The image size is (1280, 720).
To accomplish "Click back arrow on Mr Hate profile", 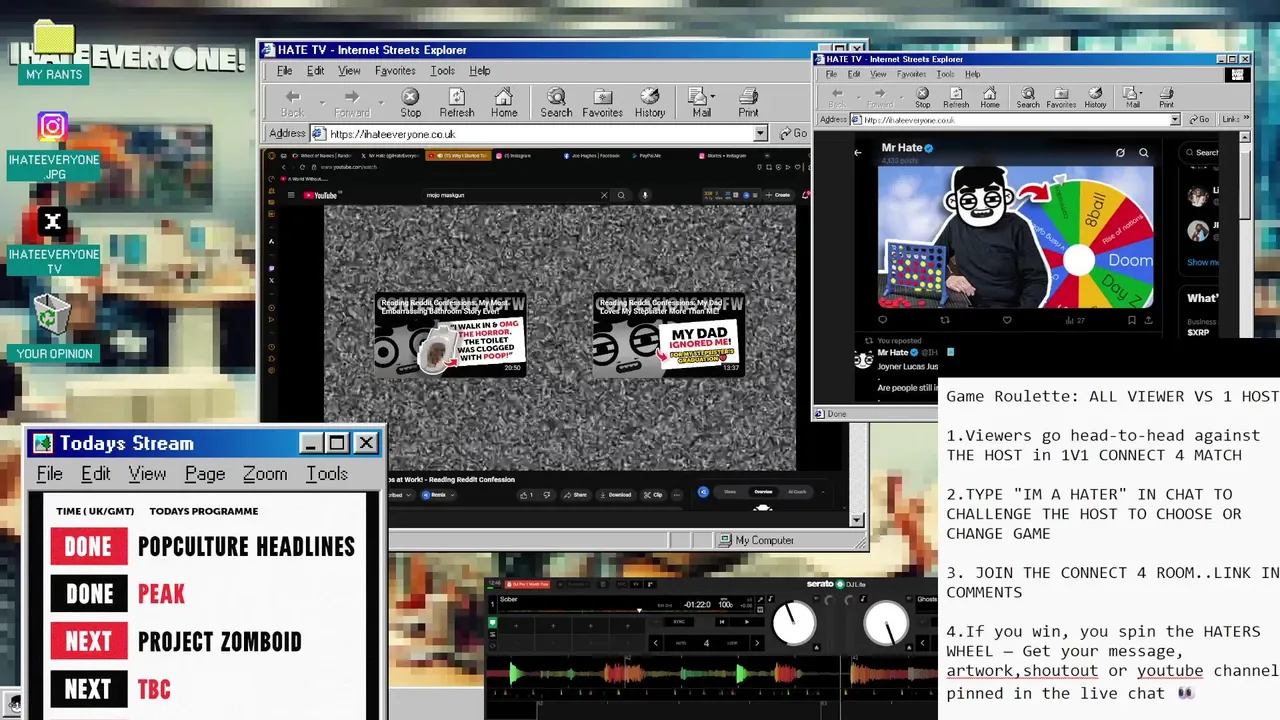I will (857, 152).
